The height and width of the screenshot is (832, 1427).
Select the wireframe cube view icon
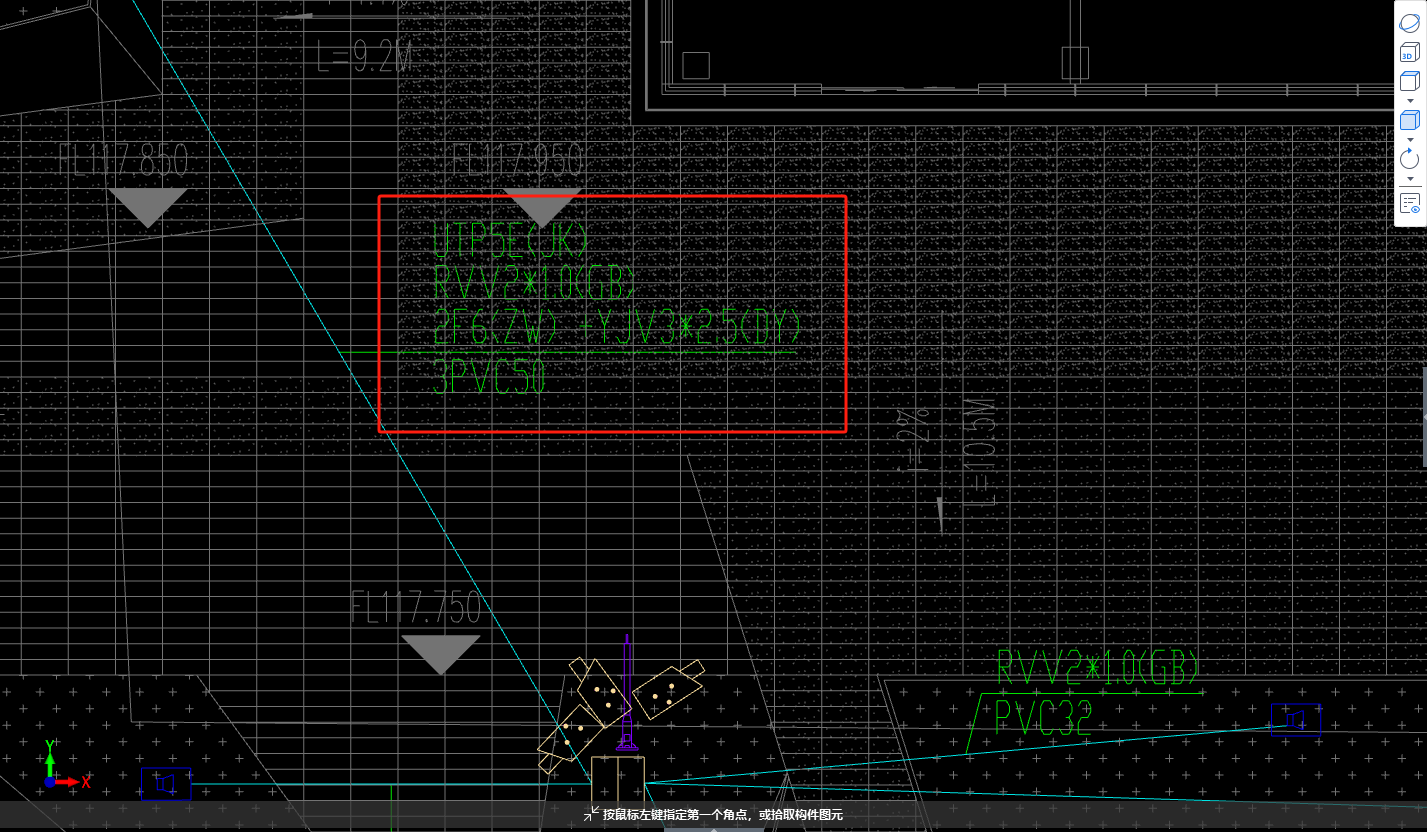click(x=1409, y=82)
